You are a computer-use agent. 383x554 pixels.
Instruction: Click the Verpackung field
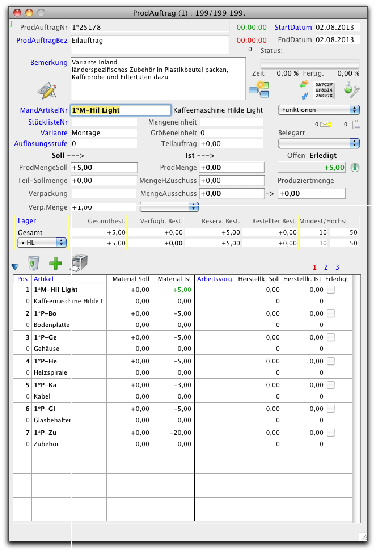pyautogui.click(x=104, y=194)
